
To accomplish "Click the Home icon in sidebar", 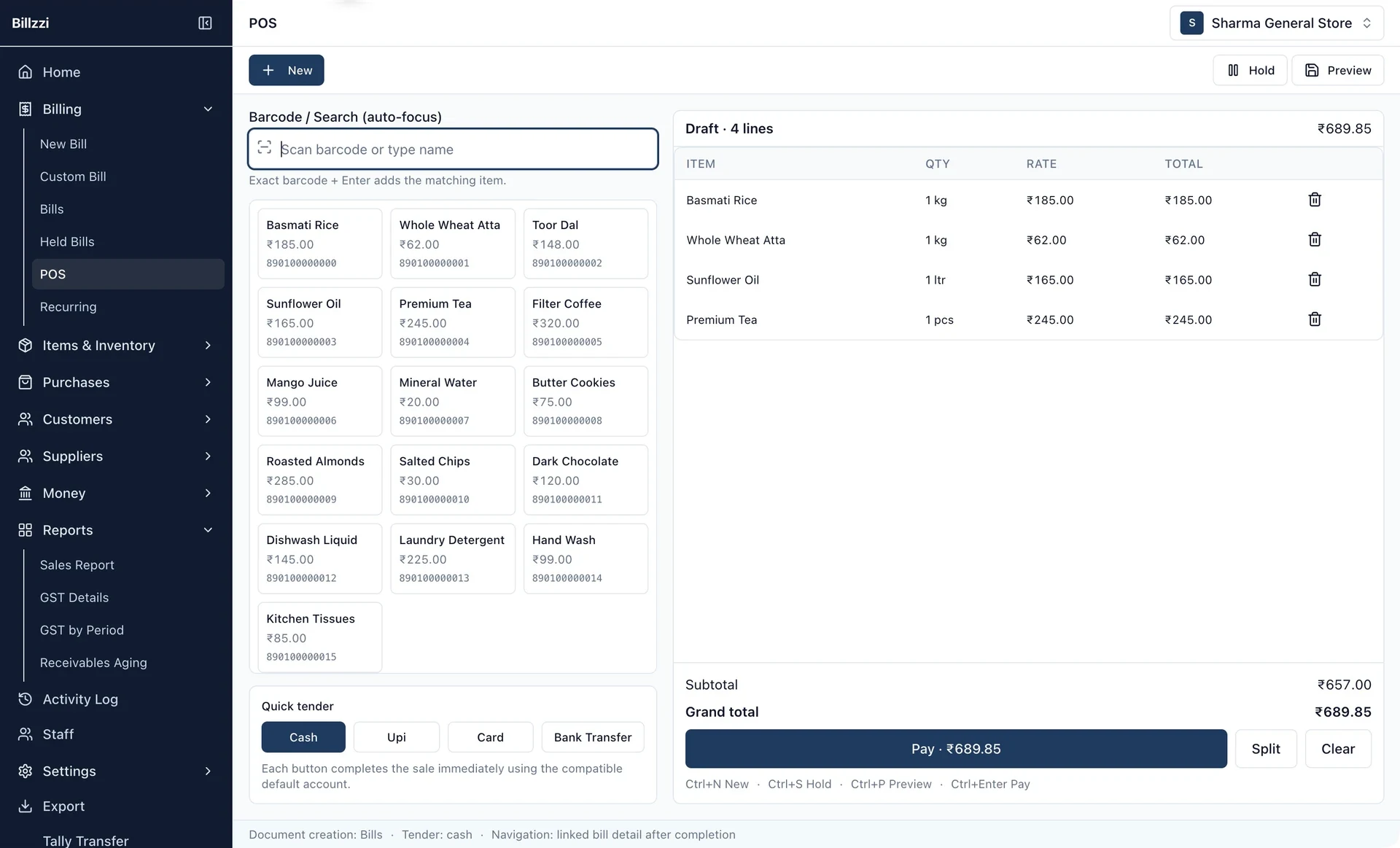I will point(26,72).
